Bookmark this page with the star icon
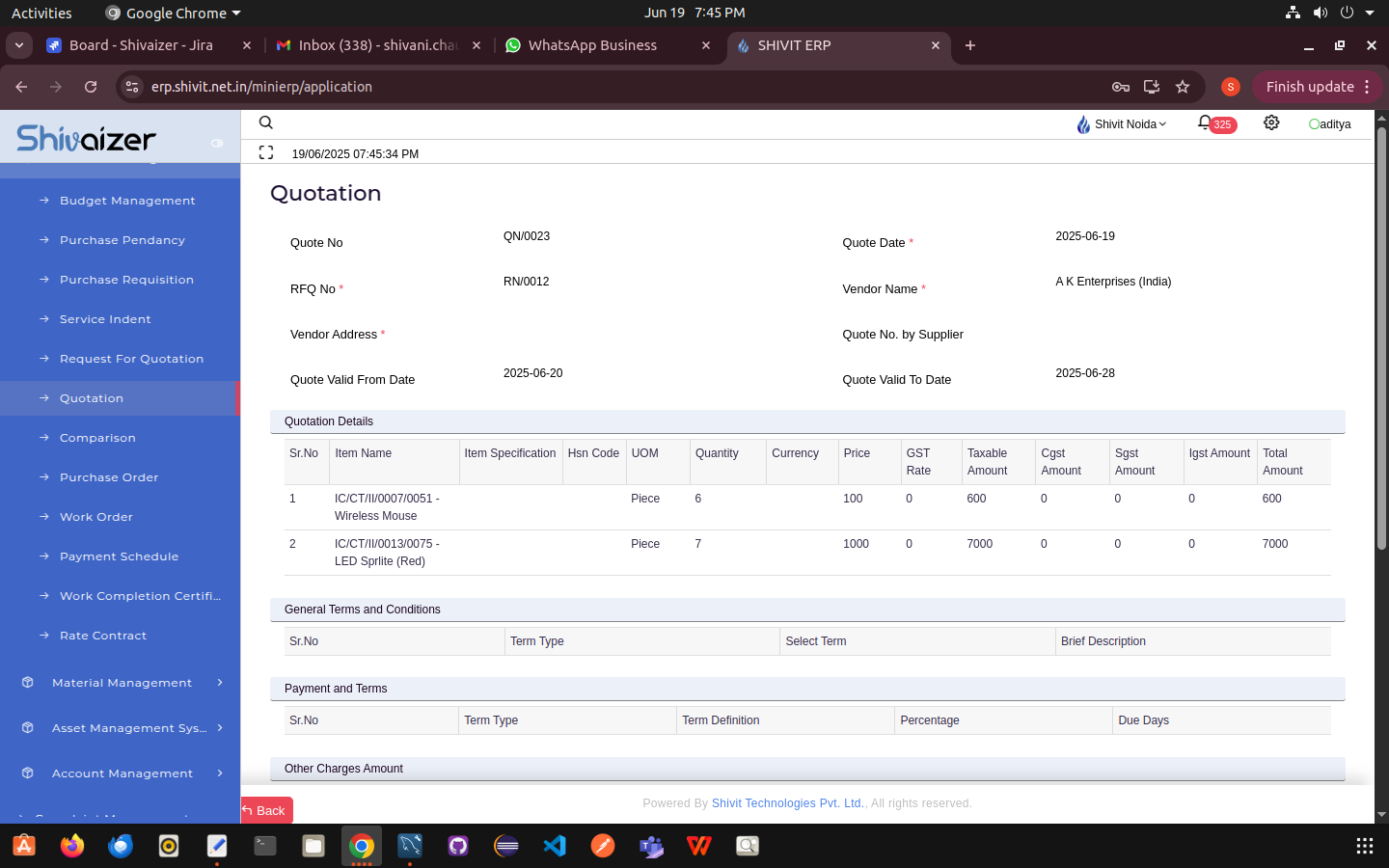Screen dimensions: 1389x868 click(x=1183, y=87)
